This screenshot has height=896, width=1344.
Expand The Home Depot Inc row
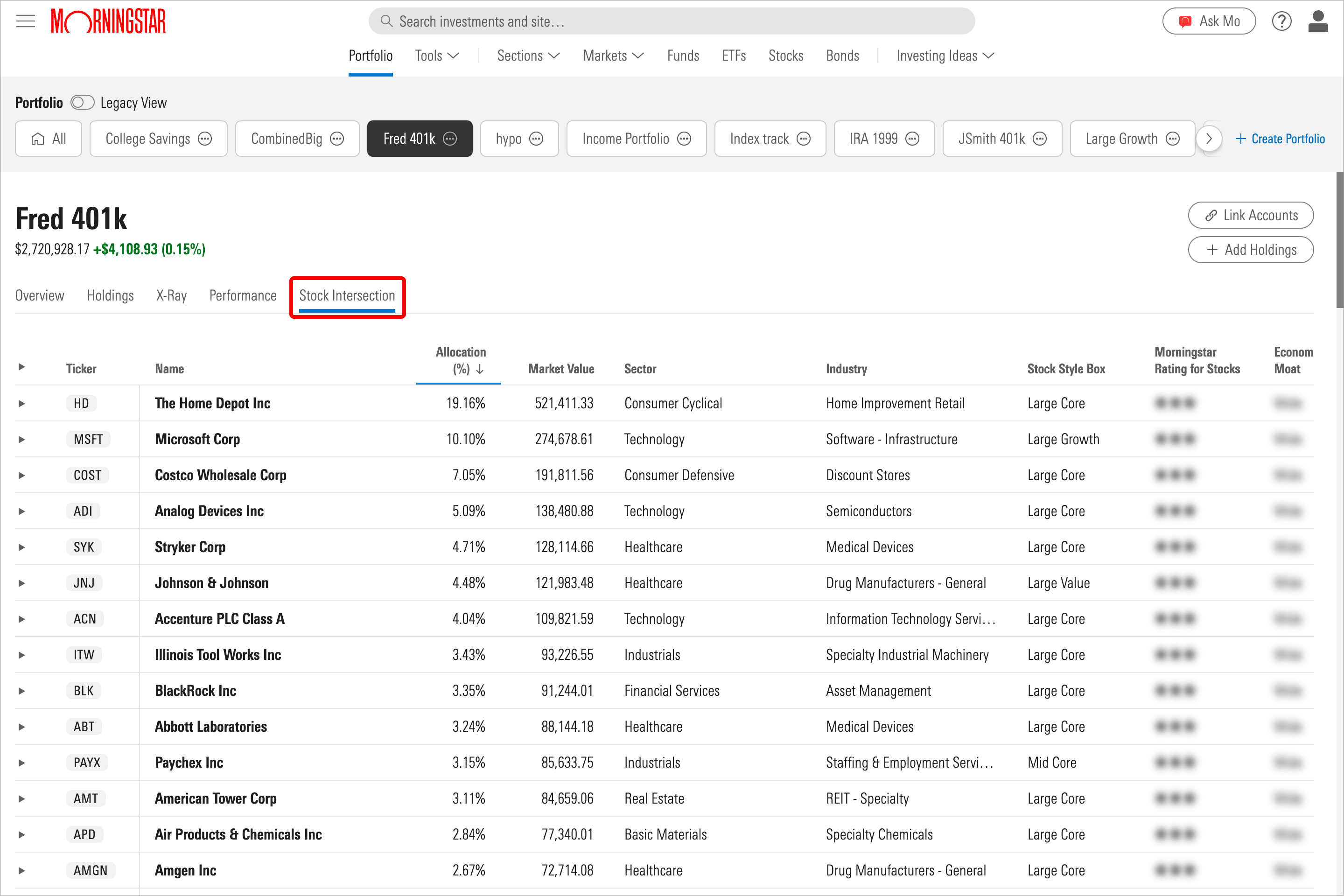[22, 403]
